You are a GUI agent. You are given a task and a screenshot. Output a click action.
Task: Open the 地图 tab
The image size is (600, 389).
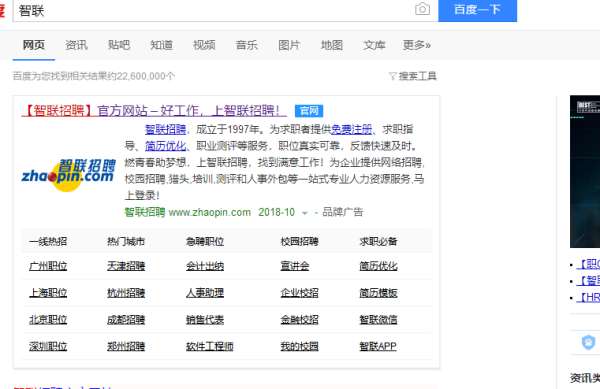pos(332,45)
